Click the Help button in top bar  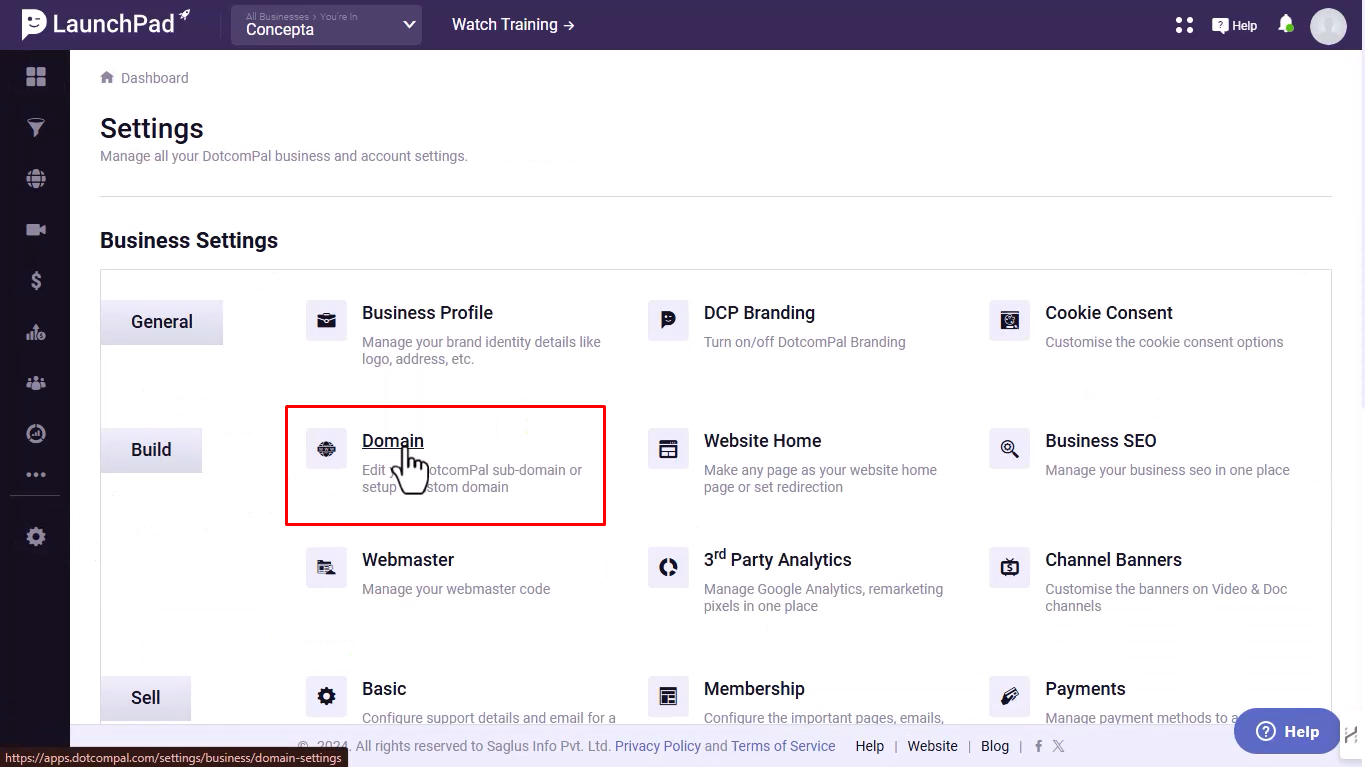pyautogui.click(x=1234, y=25)
